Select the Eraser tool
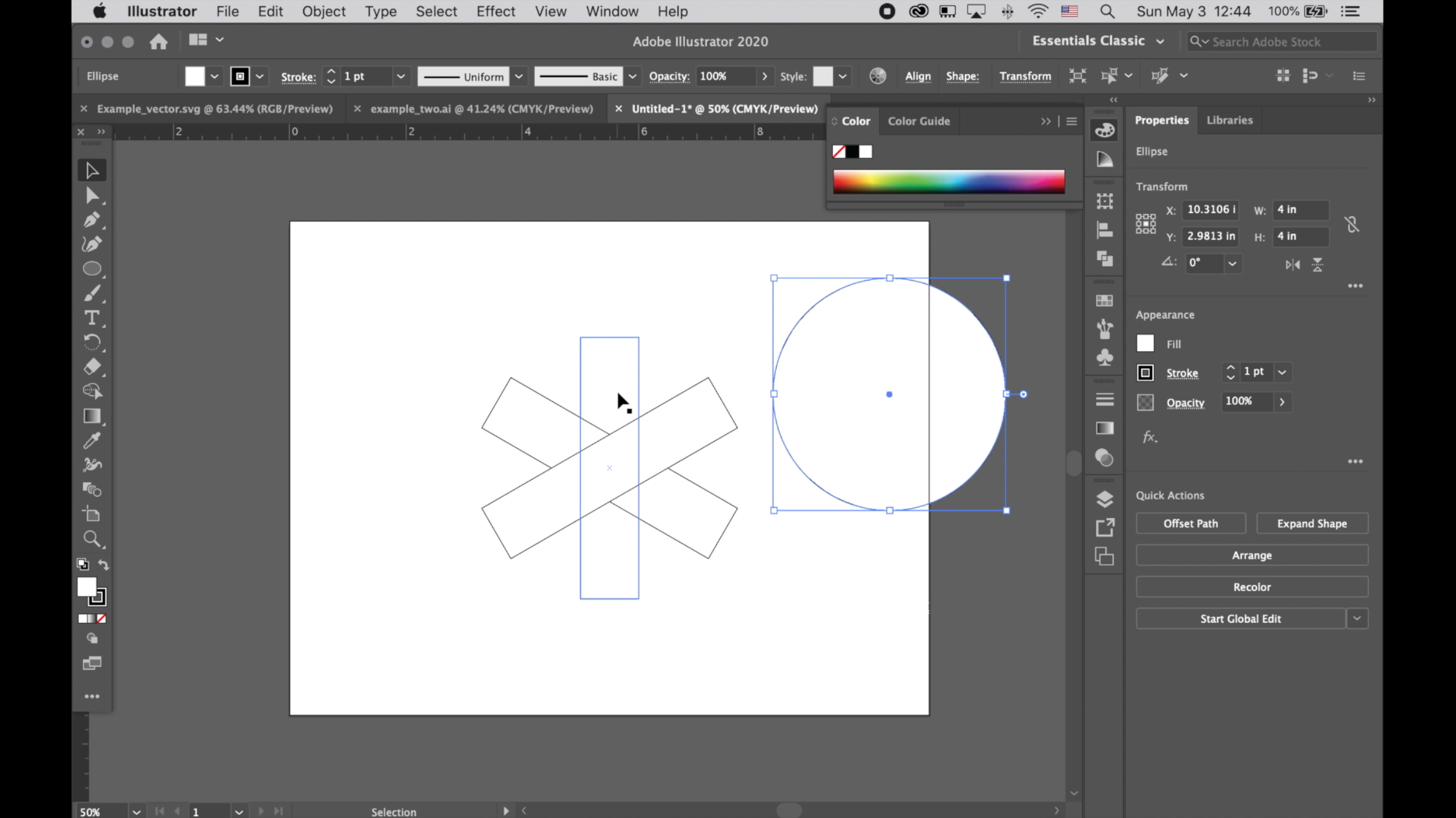This screenshot has width=1456, height=818. (92, 367)
